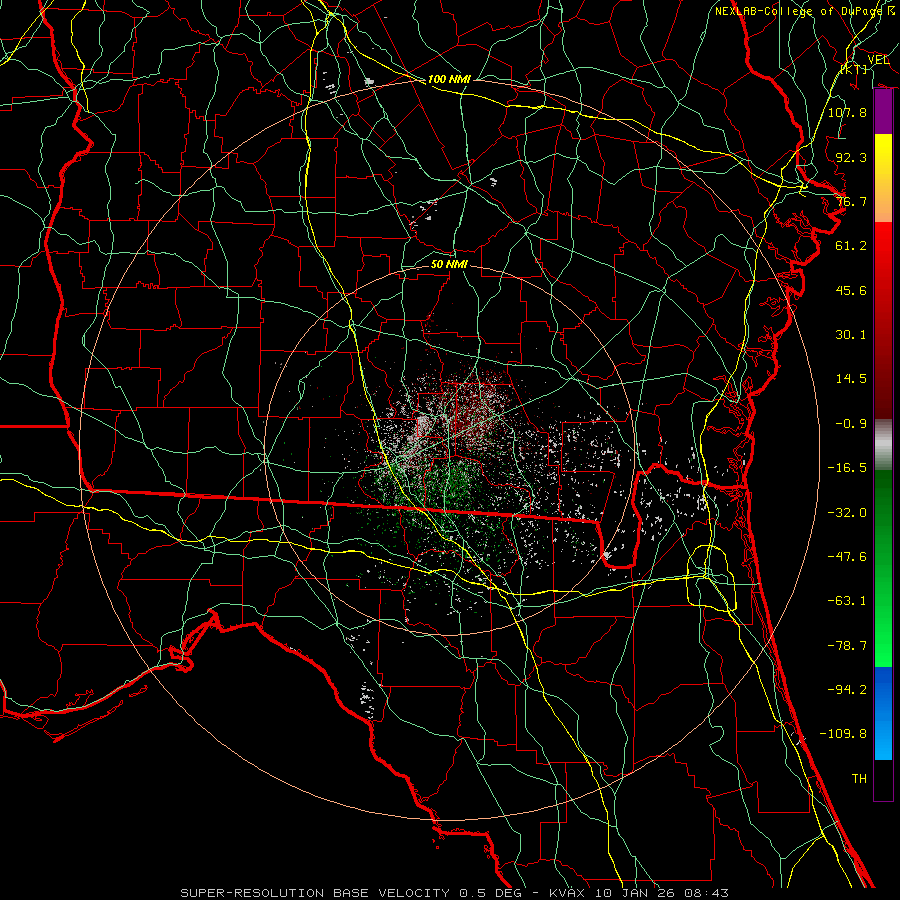Viewport: 900px width, 900px height.
Task: Click the 61.2 velocity scale value
Action: click(x=851, y=246)
